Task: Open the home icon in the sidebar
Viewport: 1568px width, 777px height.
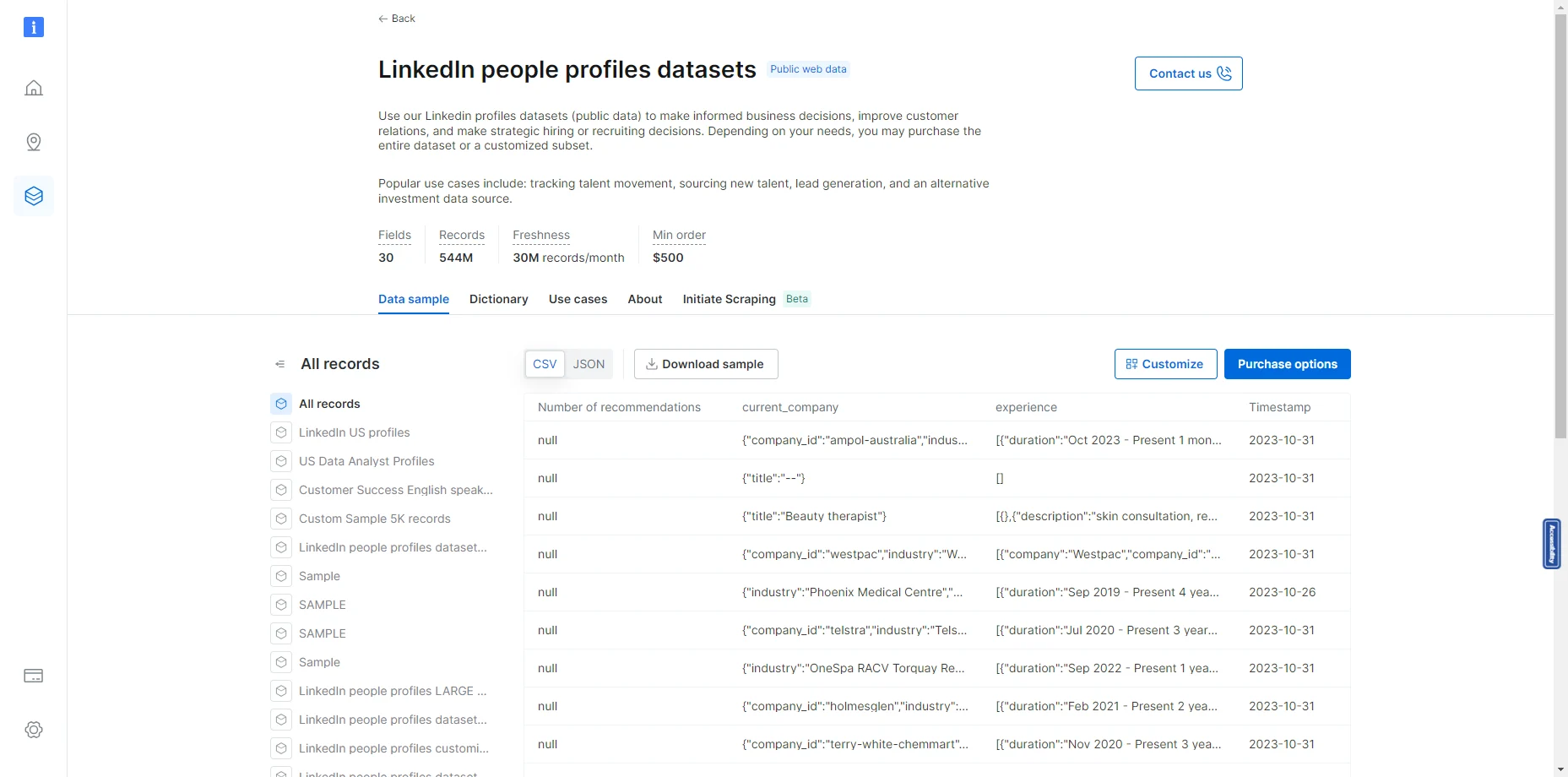Action: (34, 88)
